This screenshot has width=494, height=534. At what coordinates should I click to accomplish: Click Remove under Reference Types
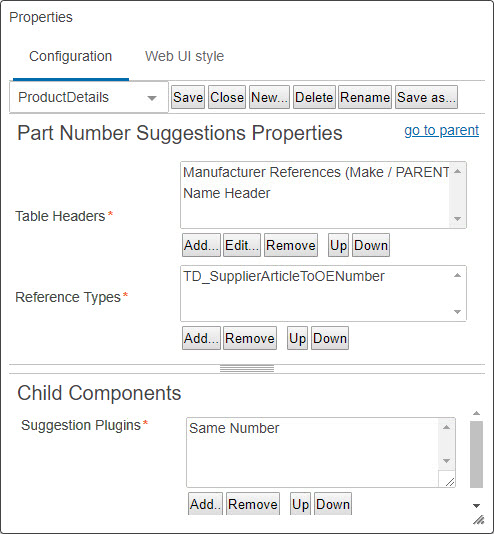(x=250, y=338)
